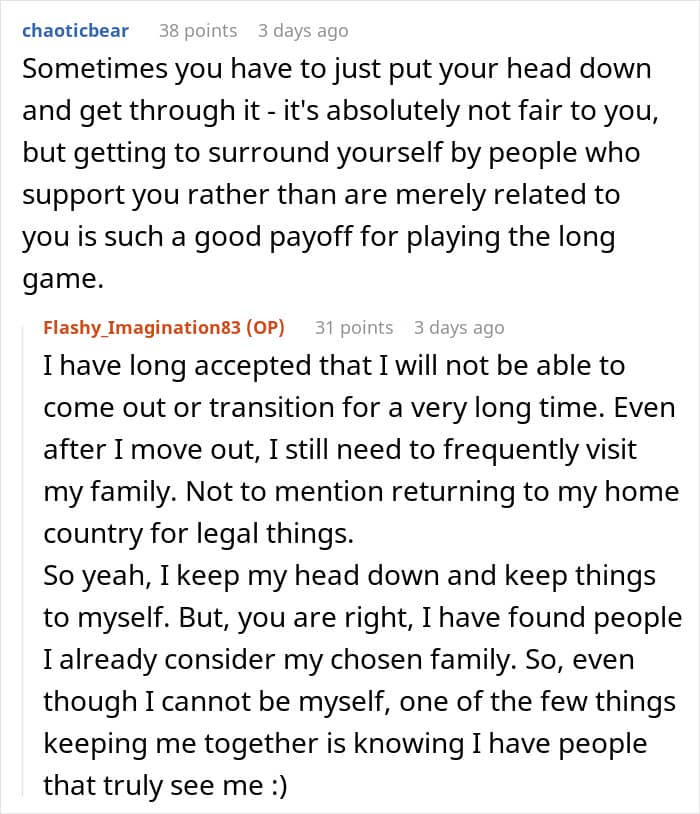This screenshot has height=814, width=700.
Task: Click the "(OP)" tag beside Flashy_Imagination83
Action: click(264, 328)
